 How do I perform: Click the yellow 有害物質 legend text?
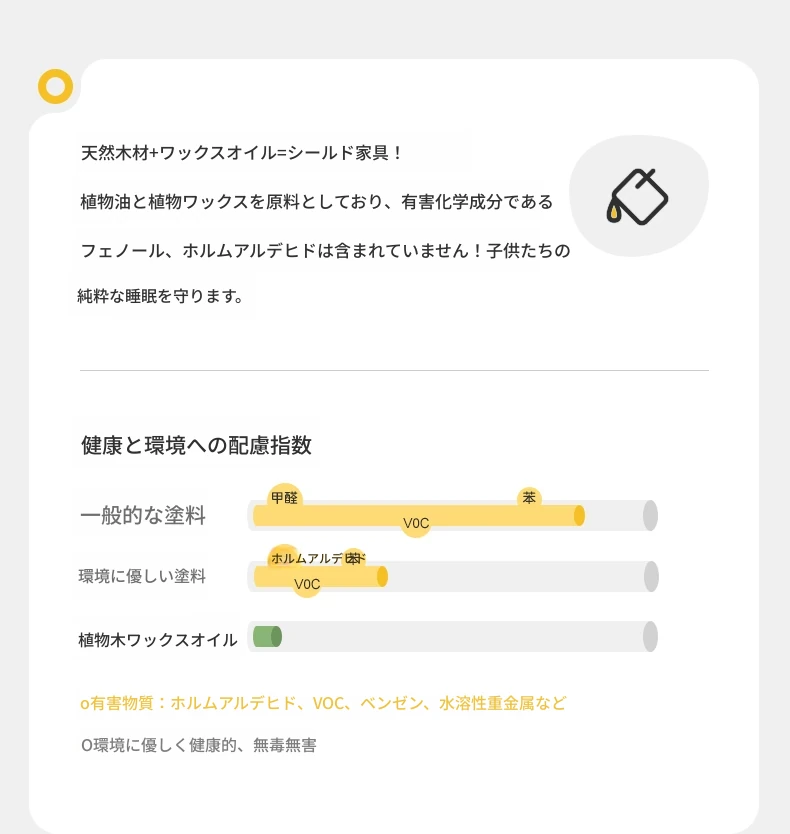(323, 703)
